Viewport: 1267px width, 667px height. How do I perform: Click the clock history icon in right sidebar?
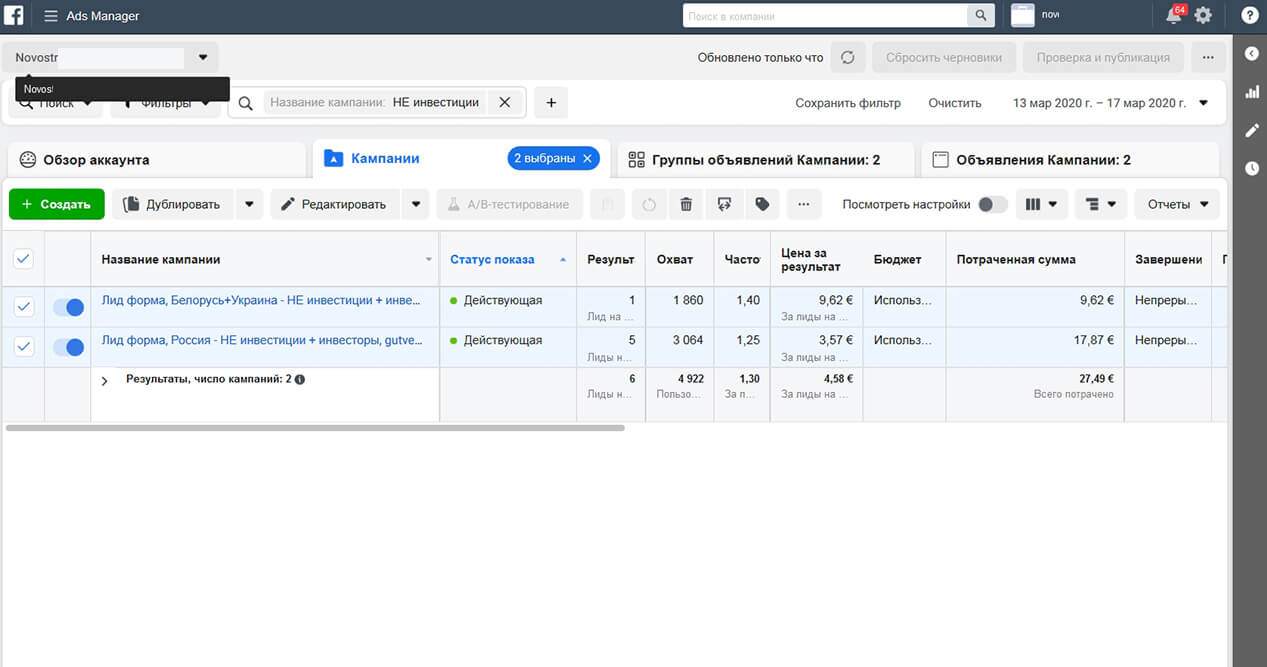tap(1251, 168)
